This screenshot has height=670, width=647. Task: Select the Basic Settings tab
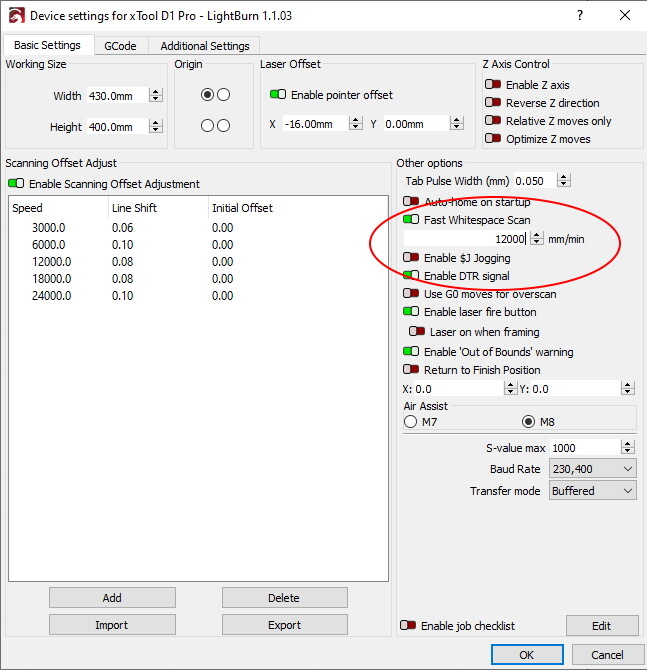[47, 45]
